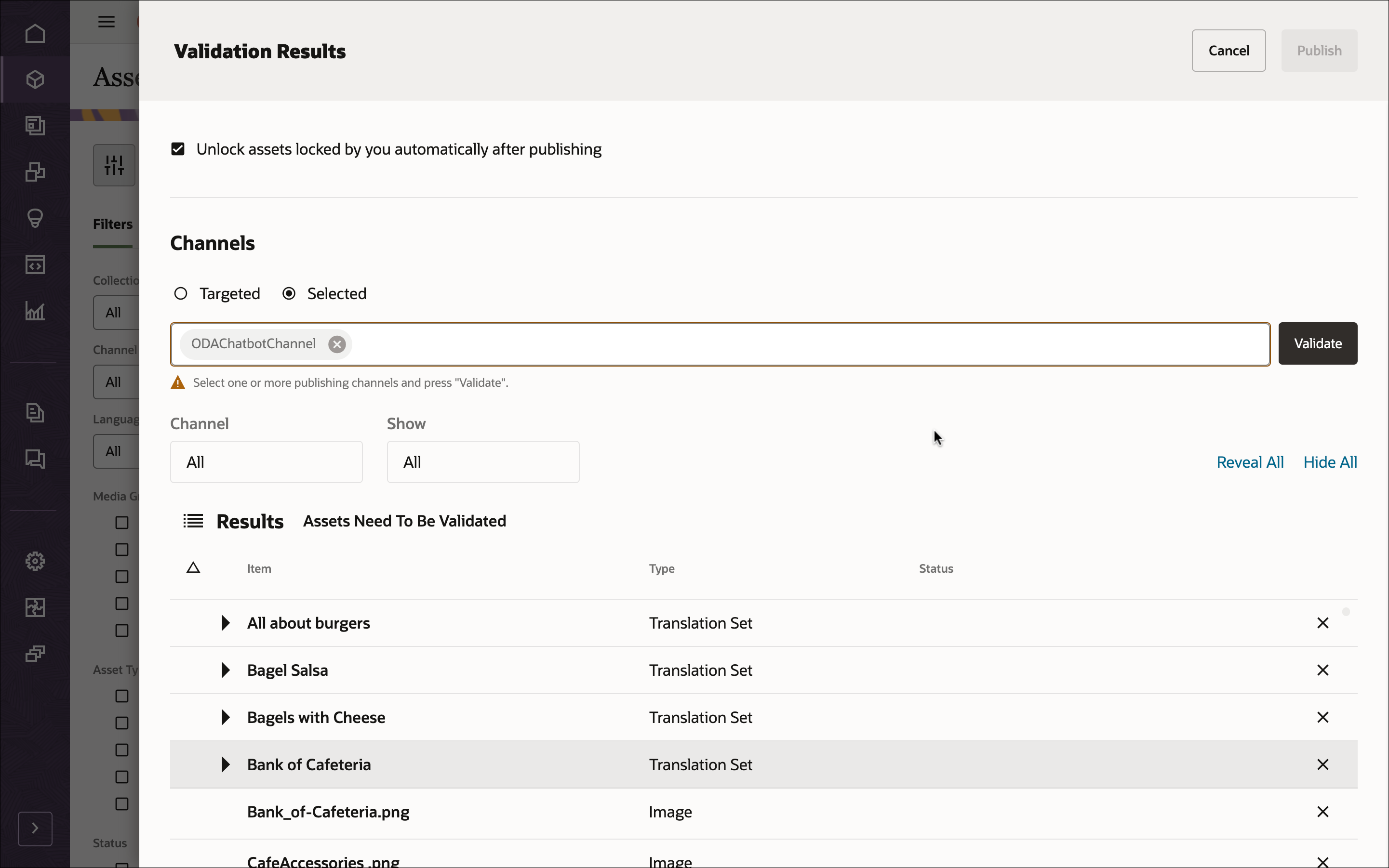This screenshot has height=868, width=1389.
Task: Open the filter options panel icon
Action: [x=113, y=165]
